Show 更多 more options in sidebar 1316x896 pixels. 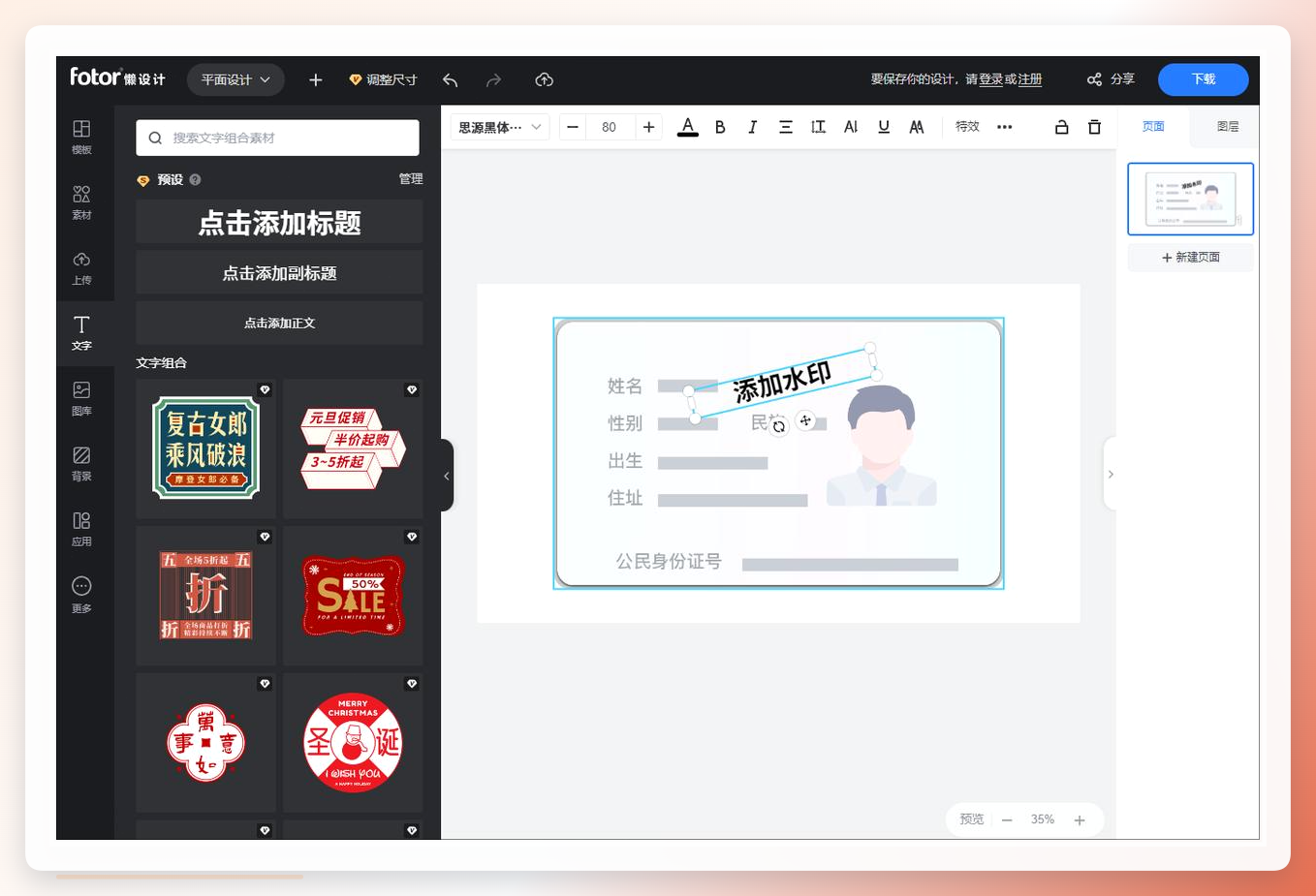[x=81, y=595]
